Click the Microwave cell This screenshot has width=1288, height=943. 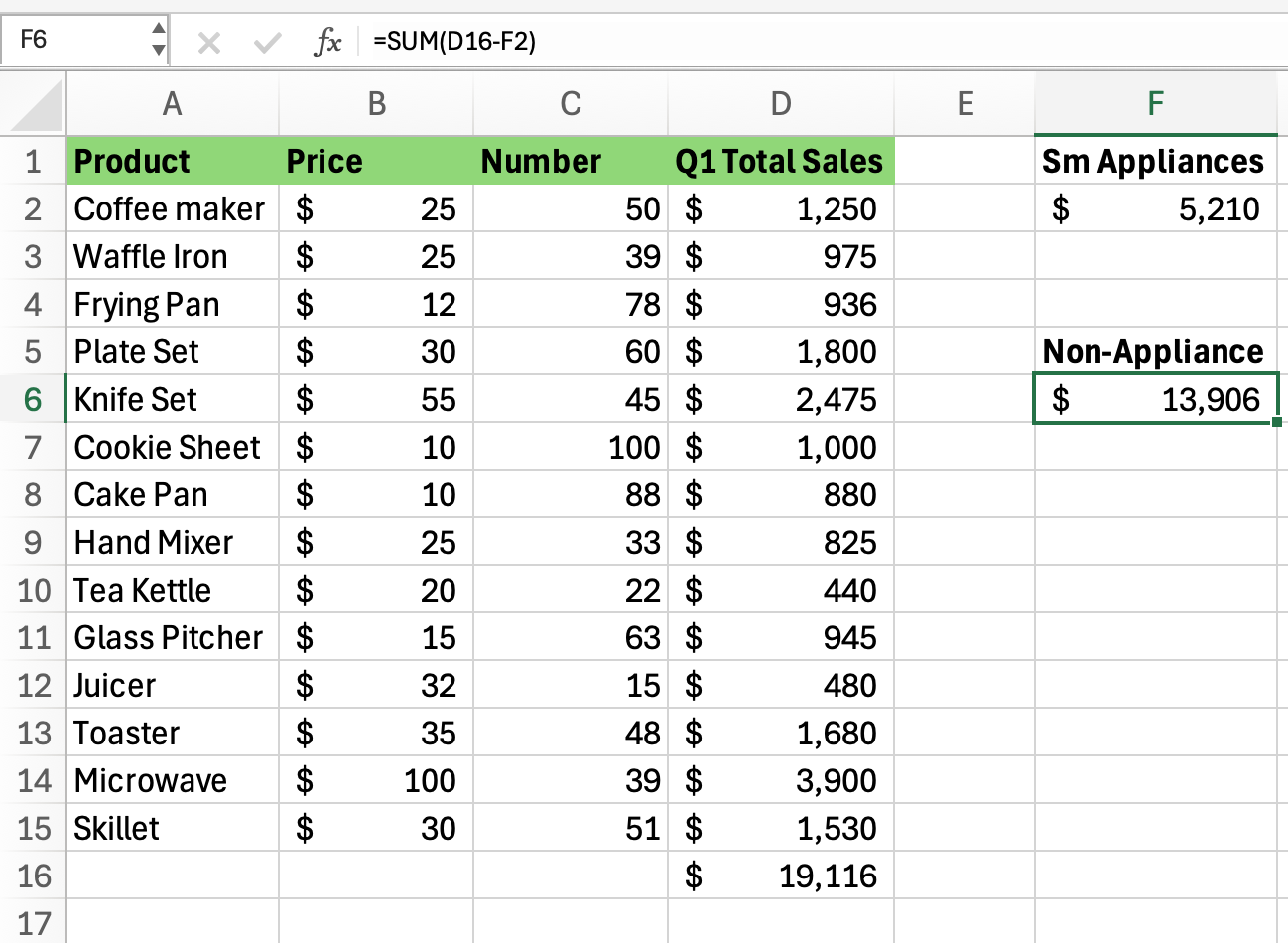(x=173, y=780)
